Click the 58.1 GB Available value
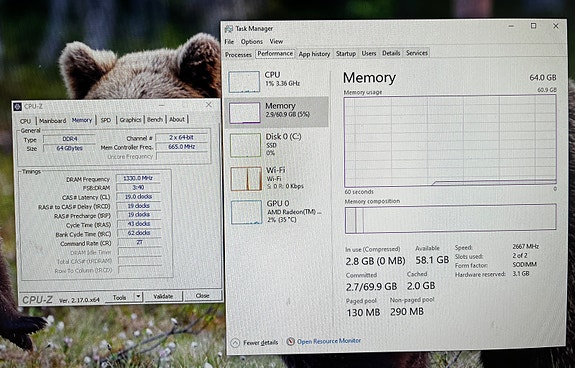Screen dimensions: 575x368 (432, 260)
